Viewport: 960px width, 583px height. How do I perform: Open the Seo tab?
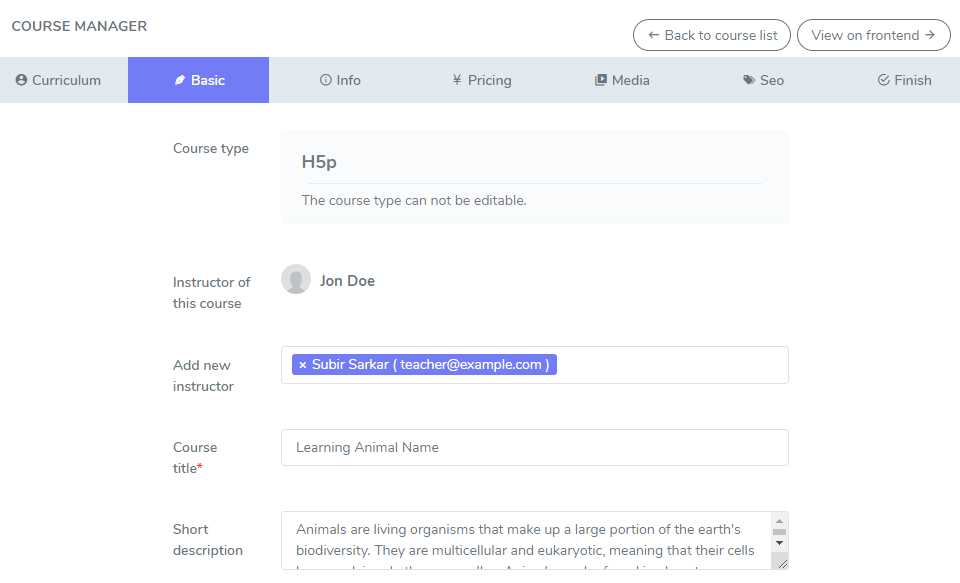(764, 80)
